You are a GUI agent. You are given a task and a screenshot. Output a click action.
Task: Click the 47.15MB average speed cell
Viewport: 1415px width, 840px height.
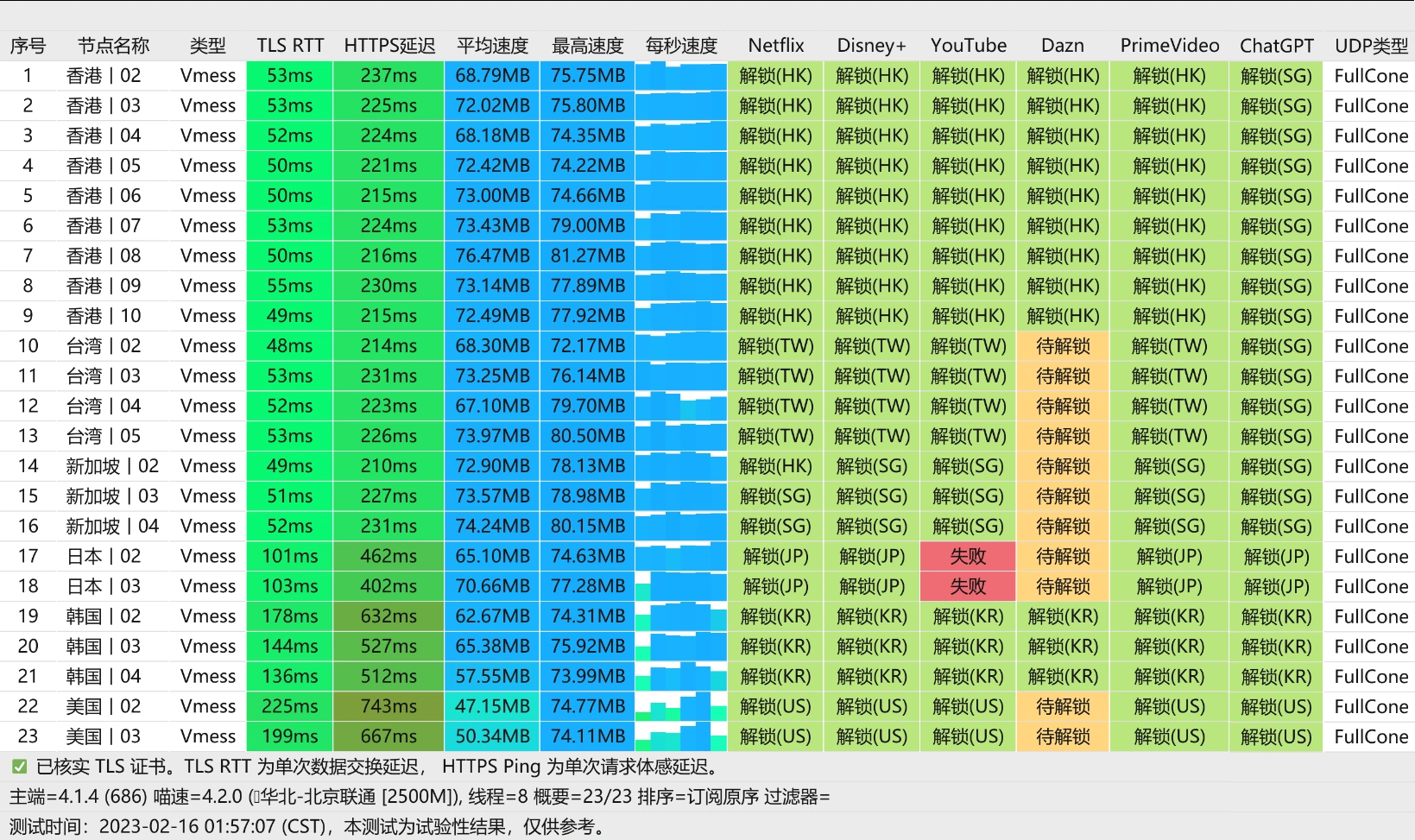click(x=492, y=706)
